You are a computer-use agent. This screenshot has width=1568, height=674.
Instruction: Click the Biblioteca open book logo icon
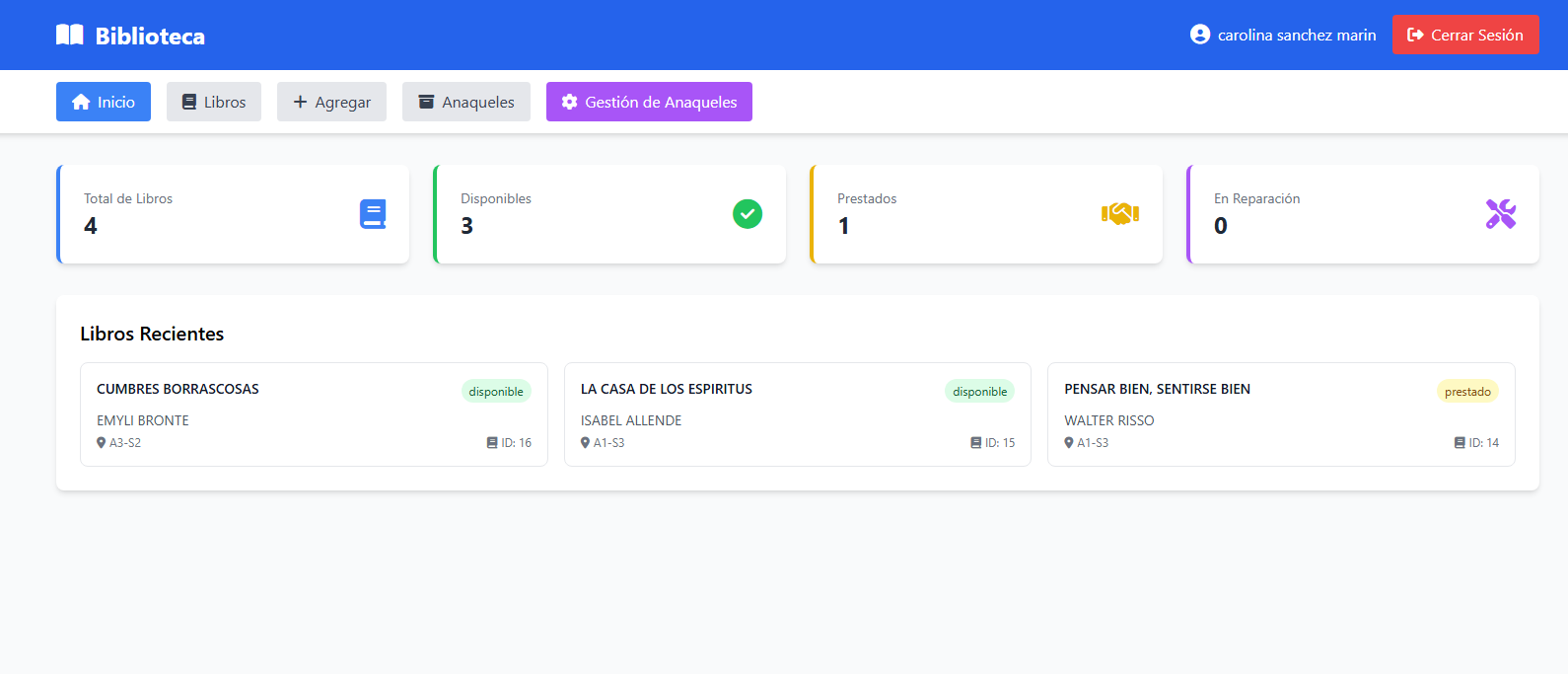coord(69,36)
